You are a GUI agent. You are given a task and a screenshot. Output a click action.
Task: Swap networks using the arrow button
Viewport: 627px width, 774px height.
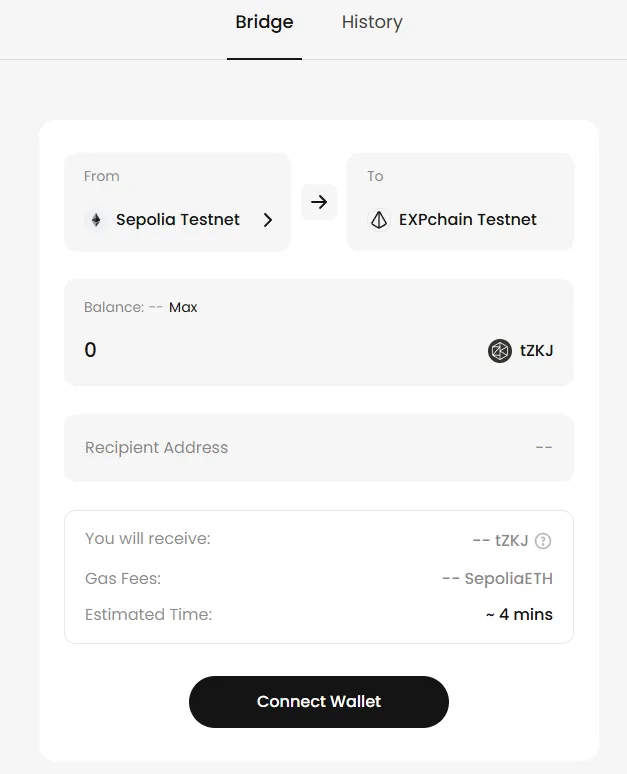click(319, 202)
